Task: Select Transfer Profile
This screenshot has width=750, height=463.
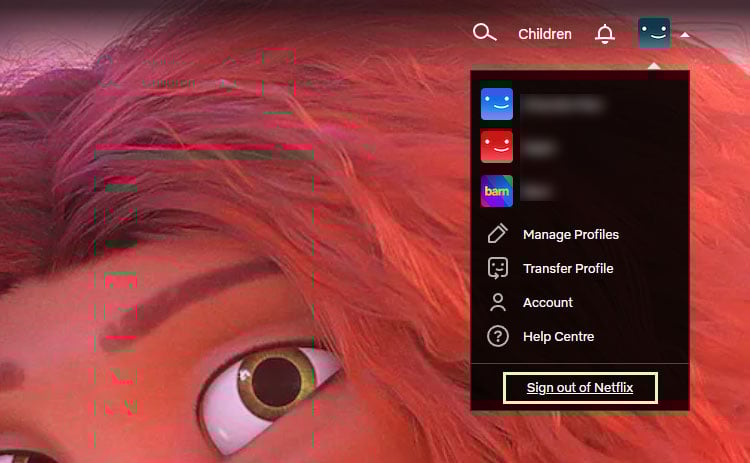Action: tap(568, 268)
